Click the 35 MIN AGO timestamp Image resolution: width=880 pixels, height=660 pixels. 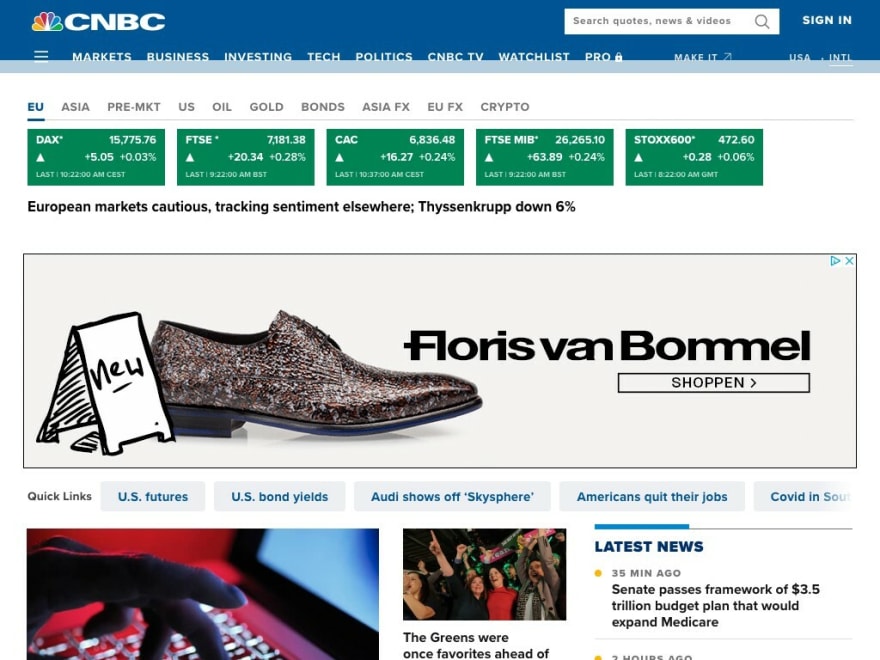646,573
